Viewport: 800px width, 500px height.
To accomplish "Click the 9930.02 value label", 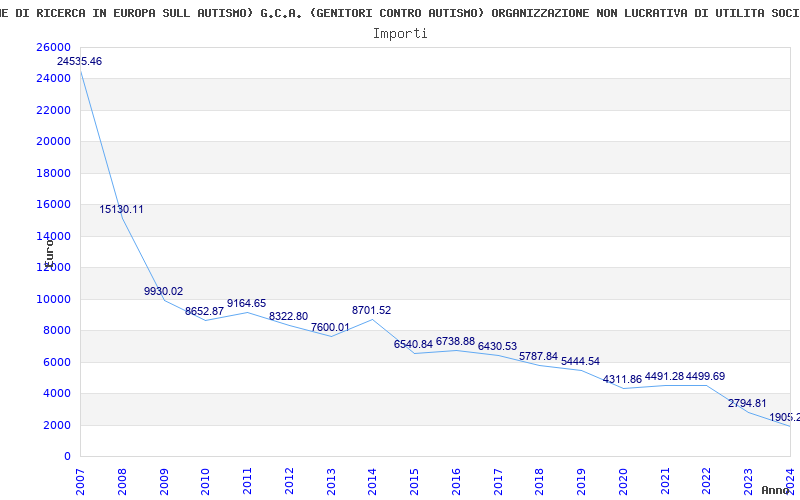I will pyautogui.click(x=163, y=292).
